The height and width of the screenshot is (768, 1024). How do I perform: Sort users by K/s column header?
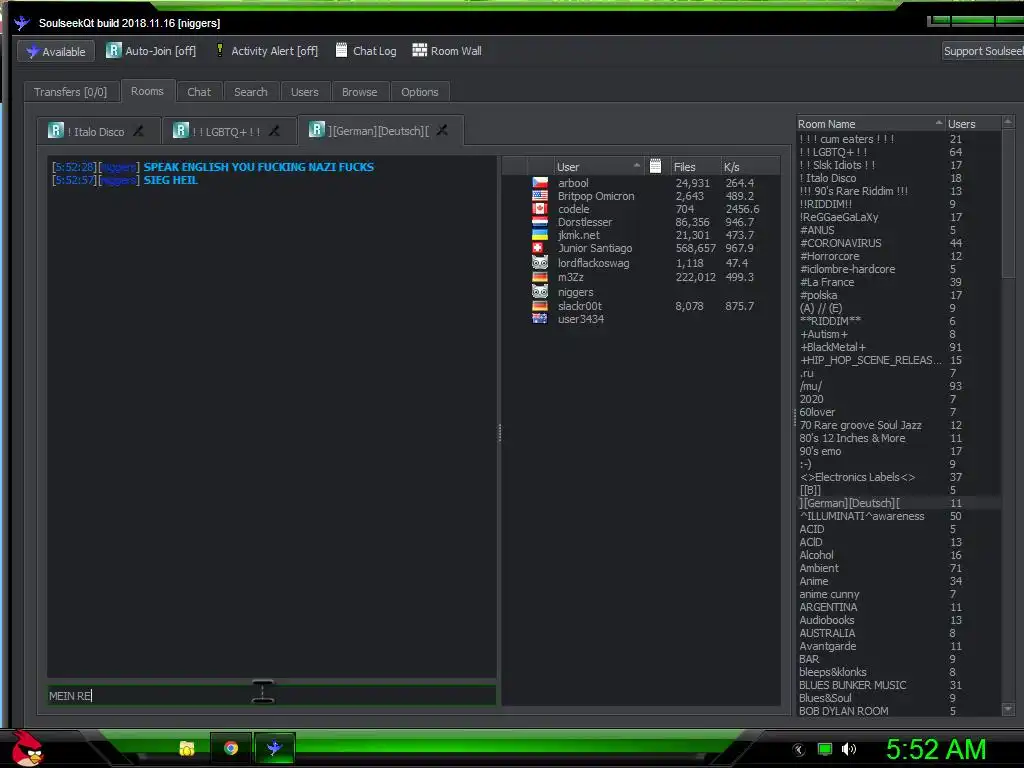(750, 167)
